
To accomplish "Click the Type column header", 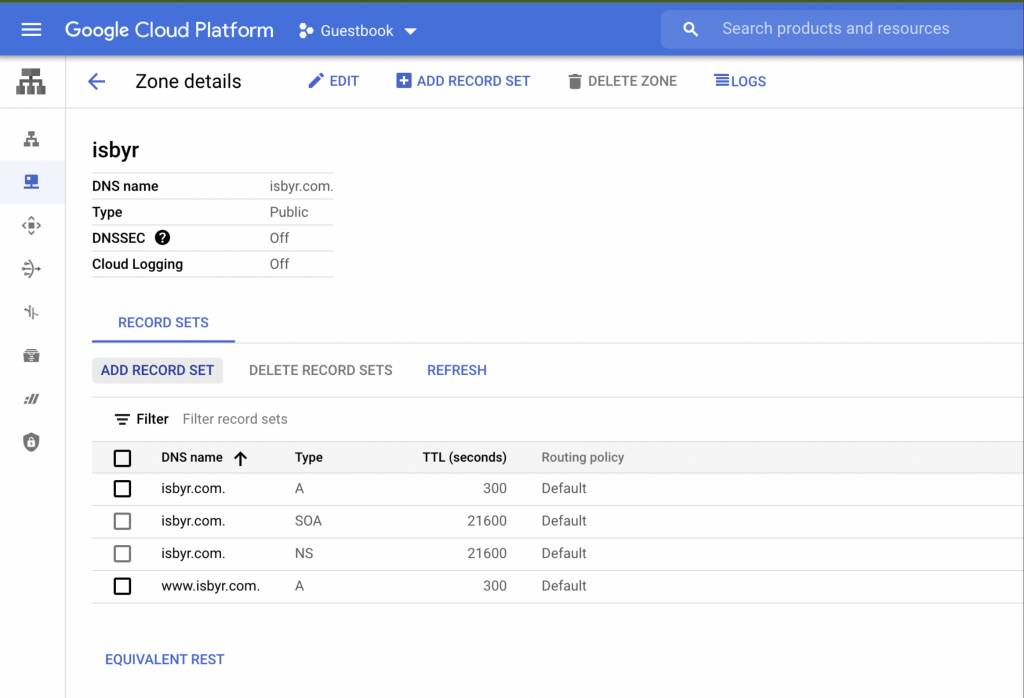I will tap(308, 457).
